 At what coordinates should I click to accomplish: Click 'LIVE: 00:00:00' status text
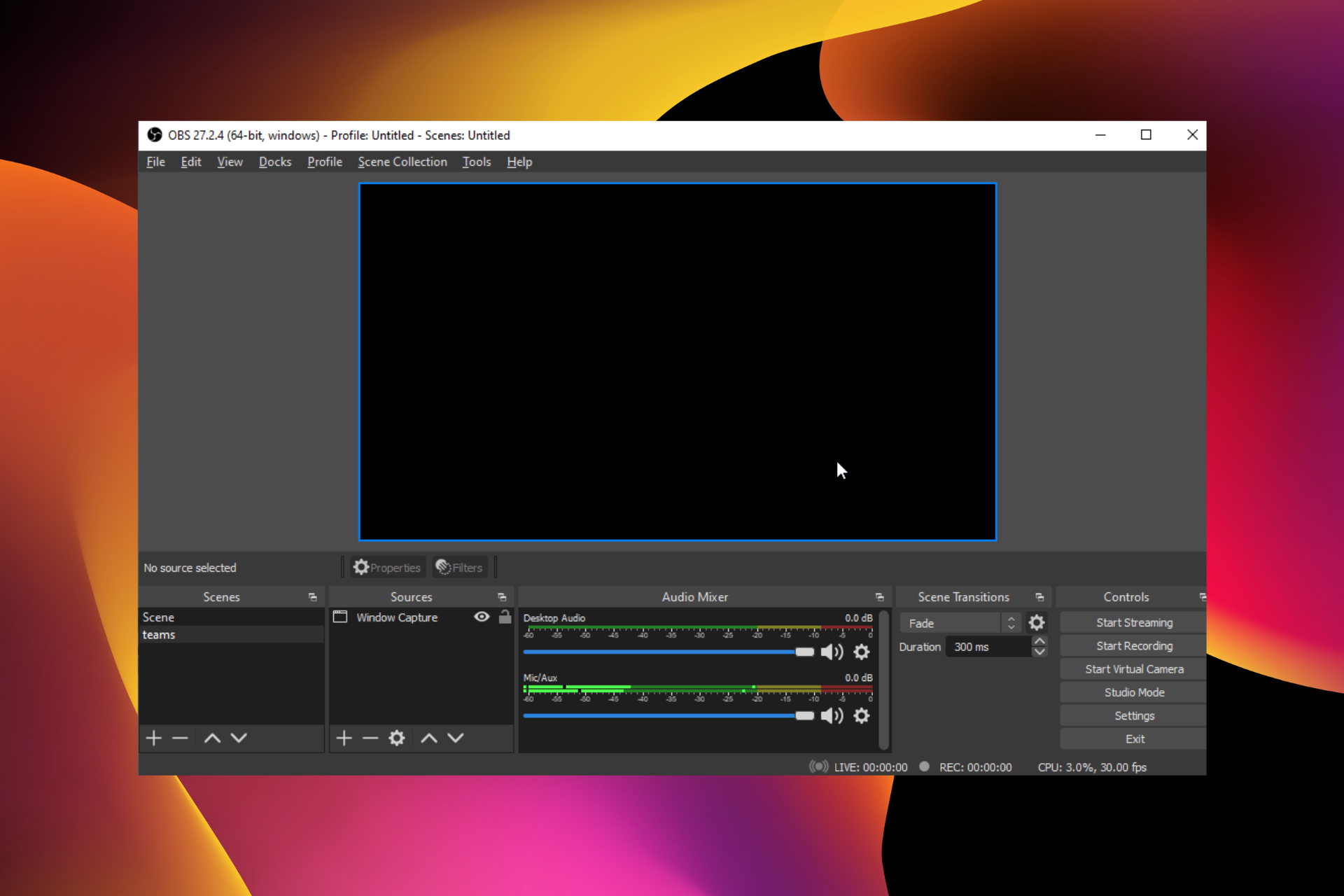pos(871,767)
